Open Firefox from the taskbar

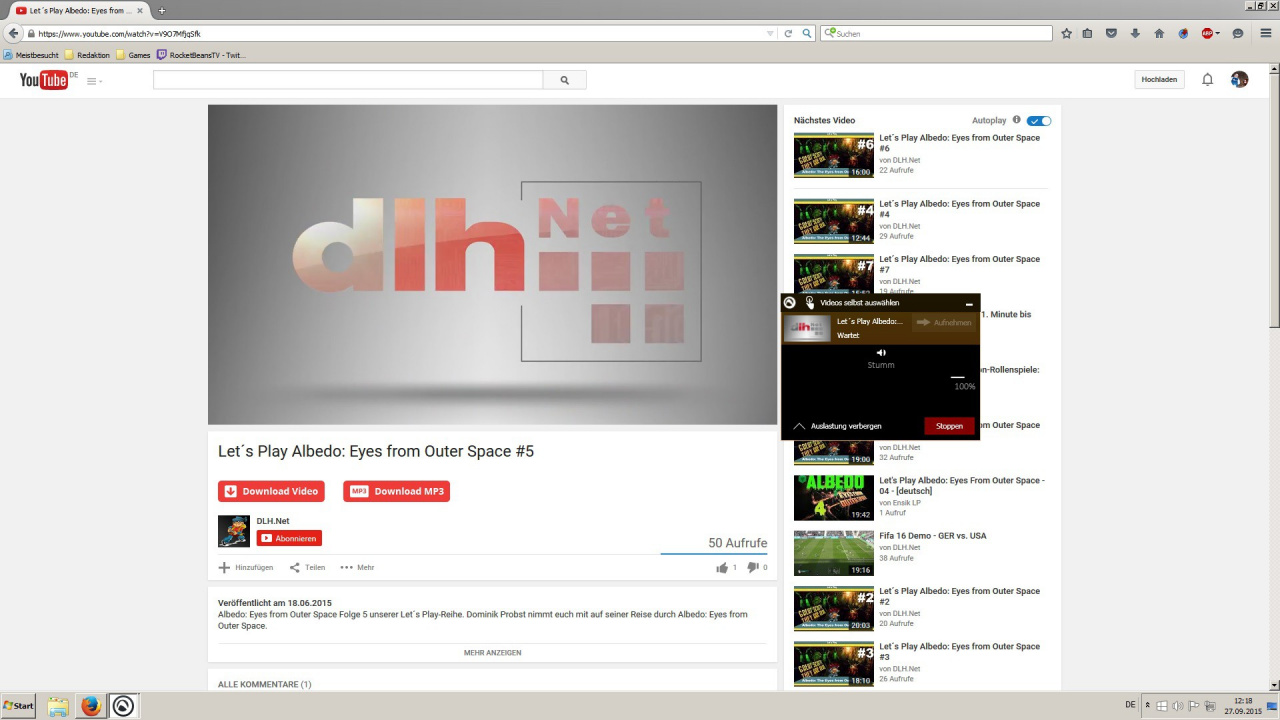pos(90,706)
